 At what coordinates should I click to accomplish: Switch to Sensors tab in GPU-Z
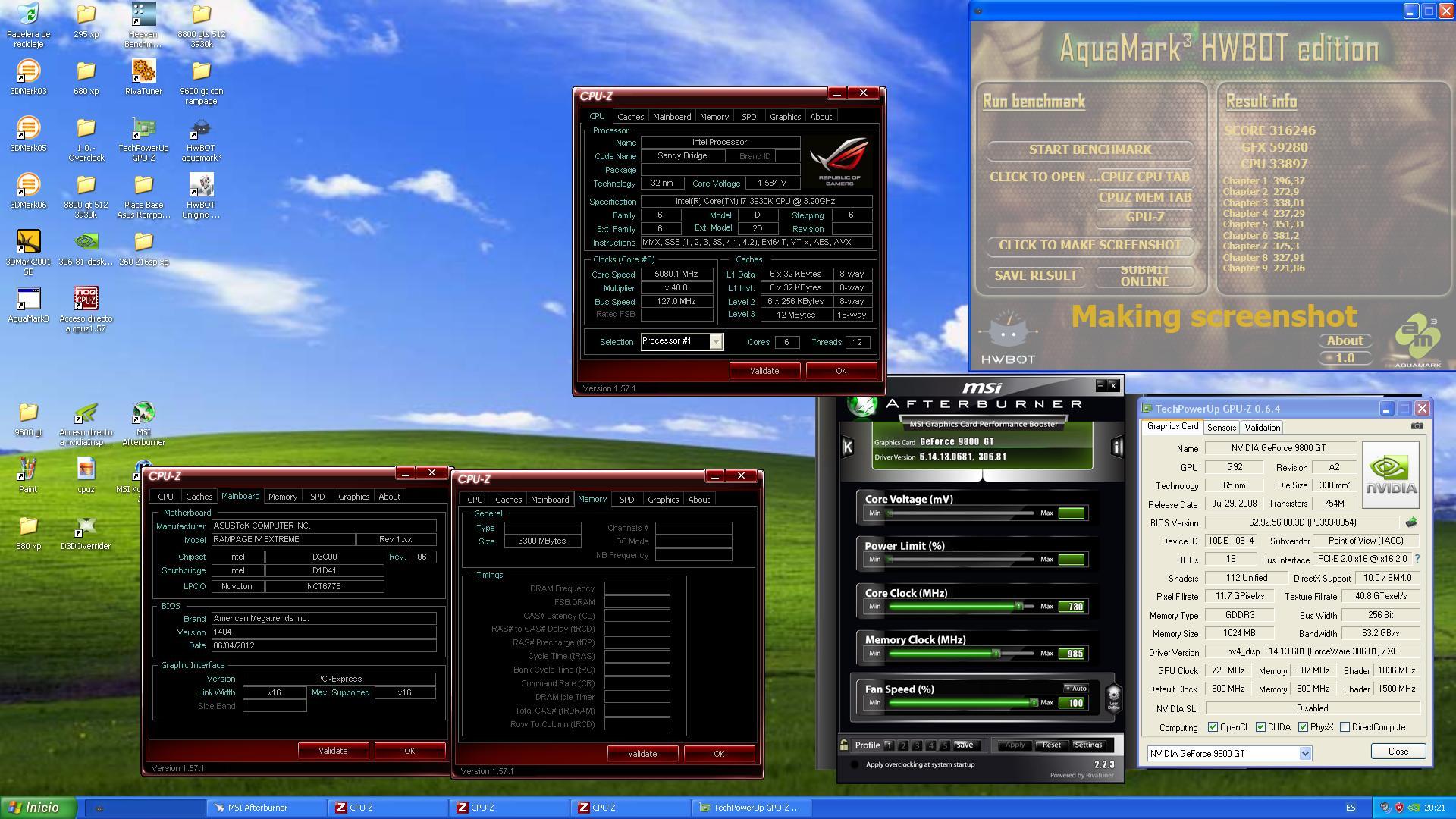pos(1221,428)
